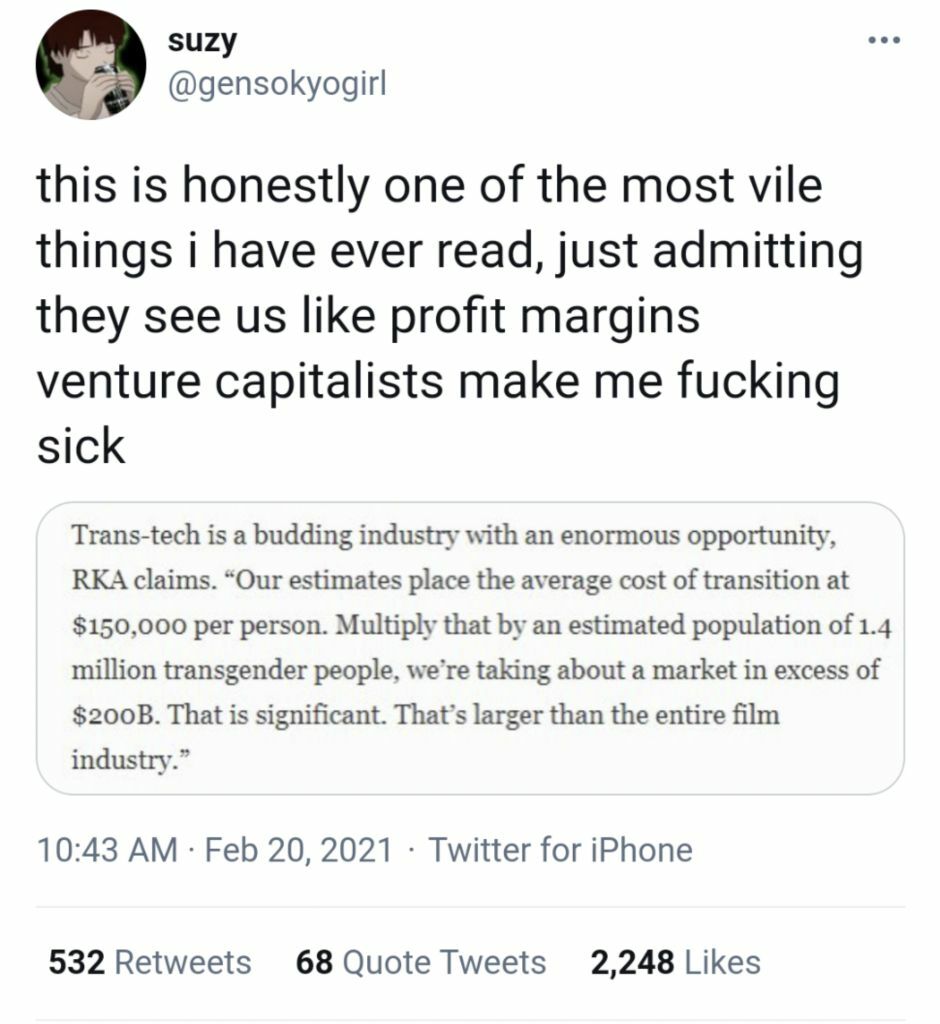Click the Feb 20, 2021 date

(299, 850)
